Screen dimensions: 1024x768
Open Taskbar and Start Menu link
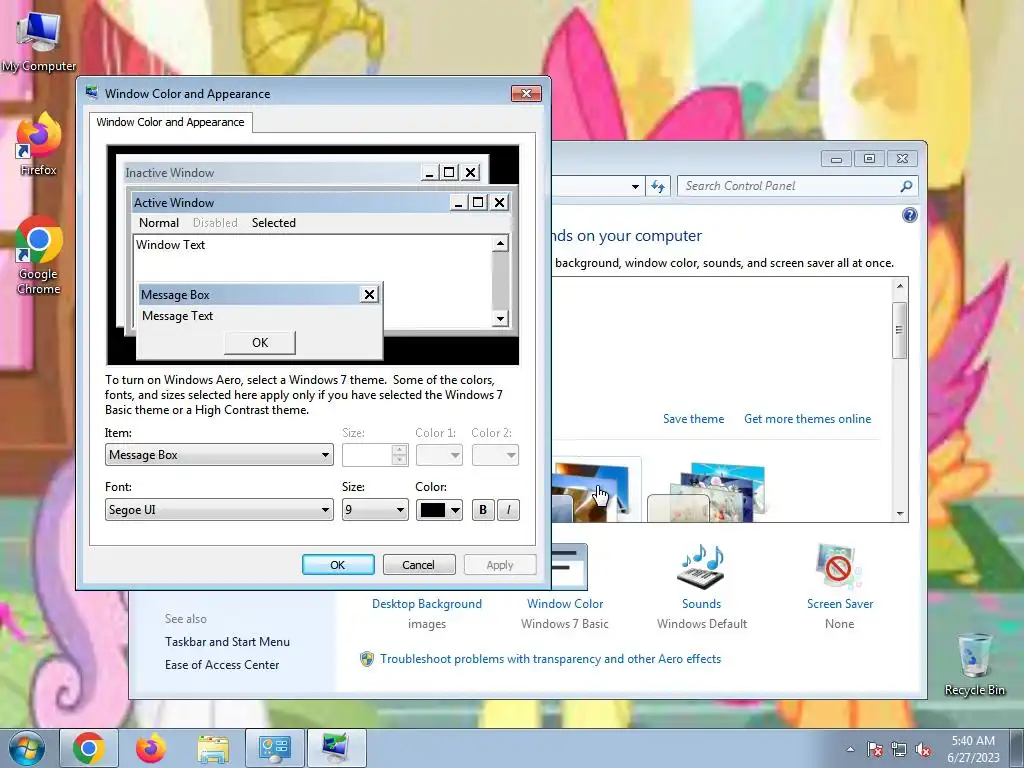point(227,642)
